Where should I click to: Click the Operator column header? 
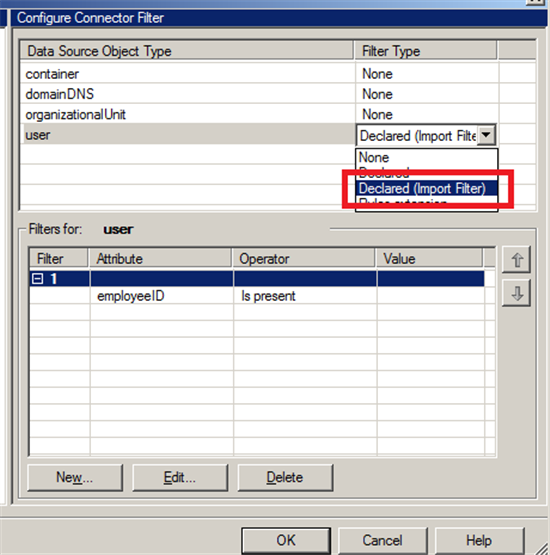coord(304,259)
